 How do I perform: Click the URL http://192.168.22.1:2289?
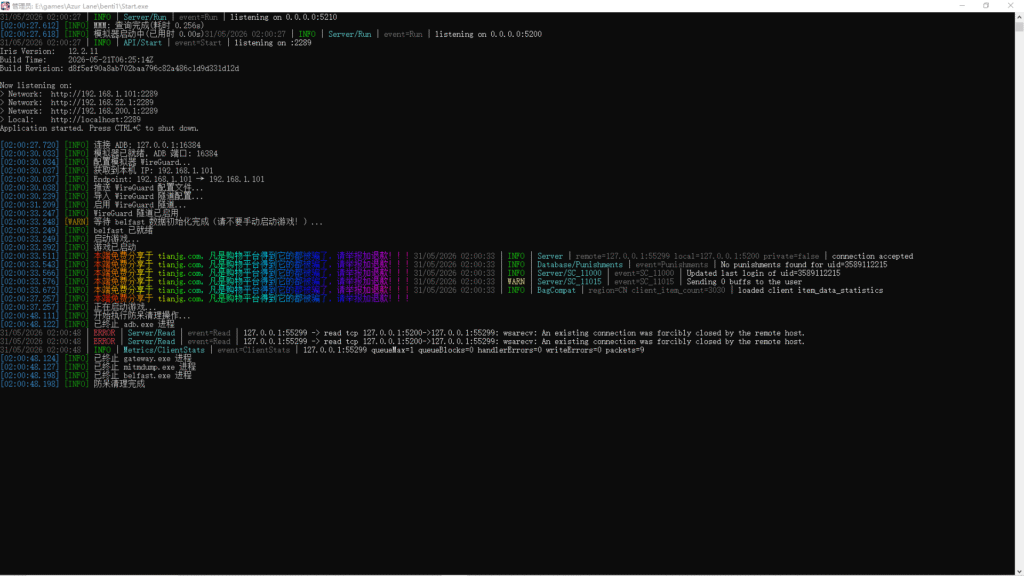tap(103, 102)
